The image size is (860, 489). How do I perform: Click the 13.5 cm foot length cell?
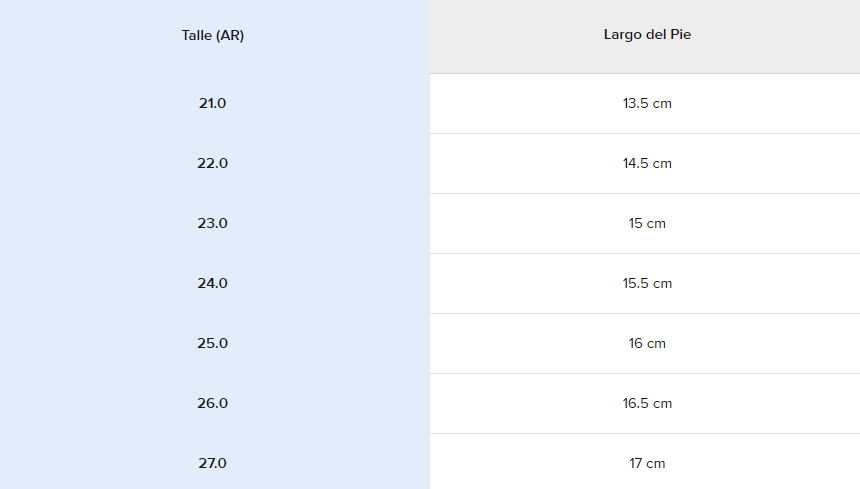[x=647, y=103]
